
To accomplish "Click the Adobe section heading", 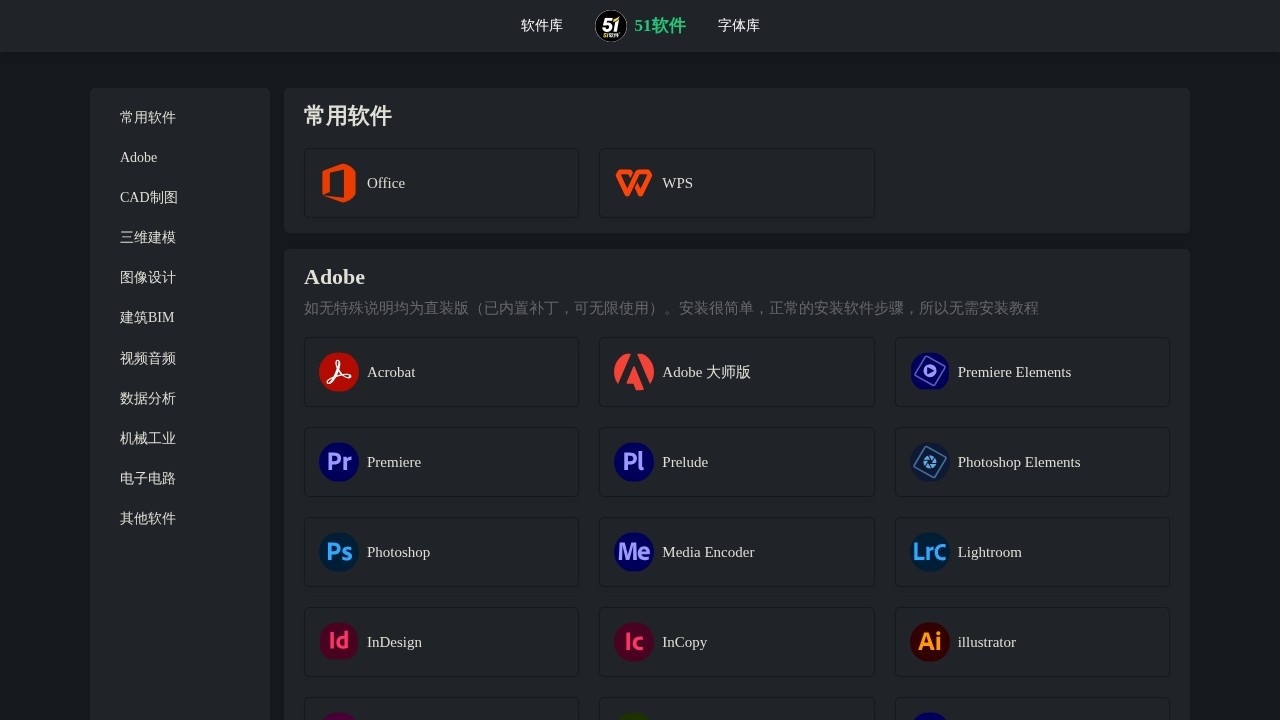I will 334,277.
